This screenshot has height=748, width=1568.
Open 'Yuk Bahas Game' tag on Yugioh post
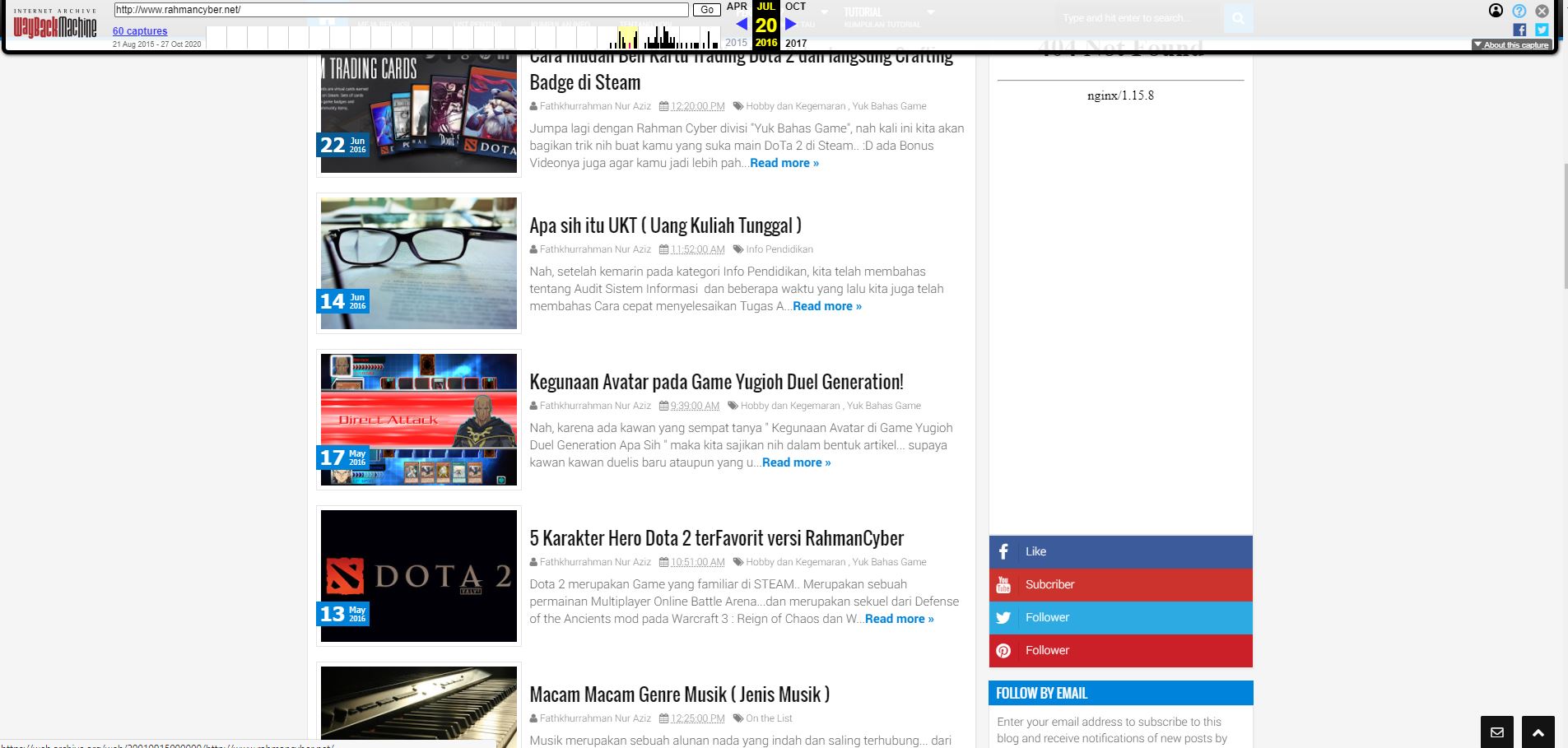pyautogui.click(x=884, y=406)
